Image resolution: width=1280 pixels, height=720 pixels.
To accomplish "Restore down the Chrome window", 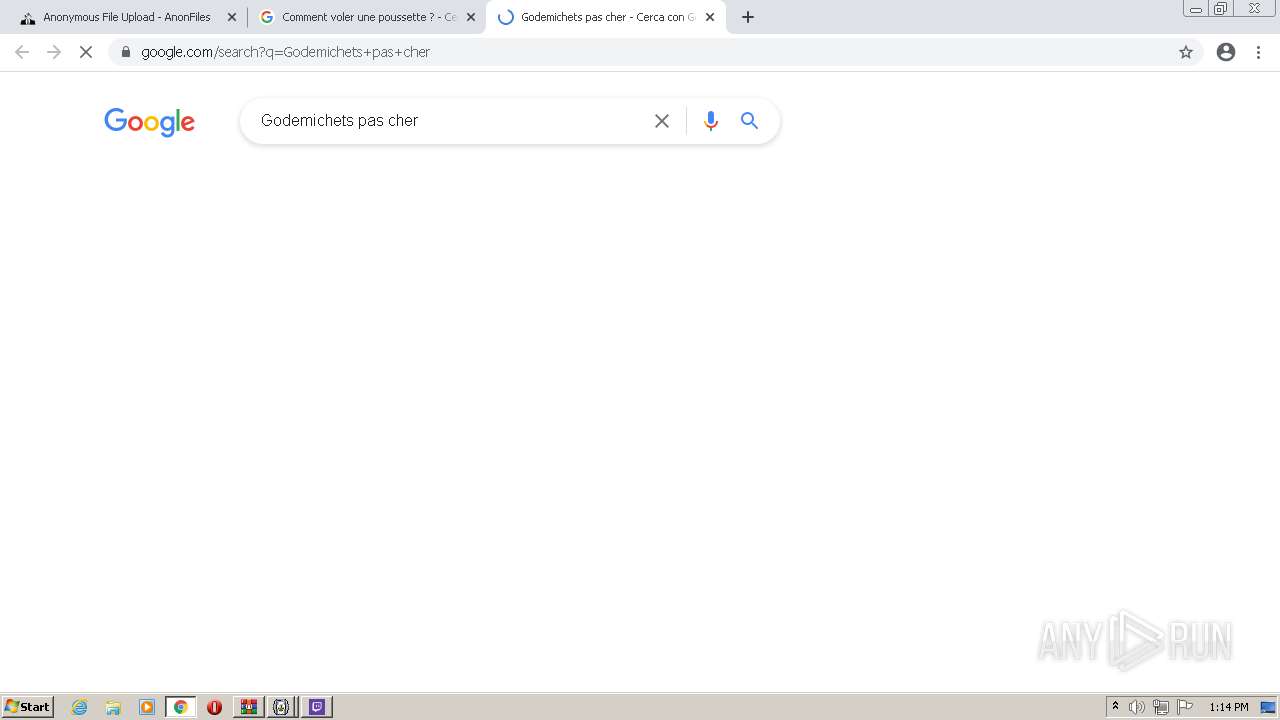I will 1221,9.
